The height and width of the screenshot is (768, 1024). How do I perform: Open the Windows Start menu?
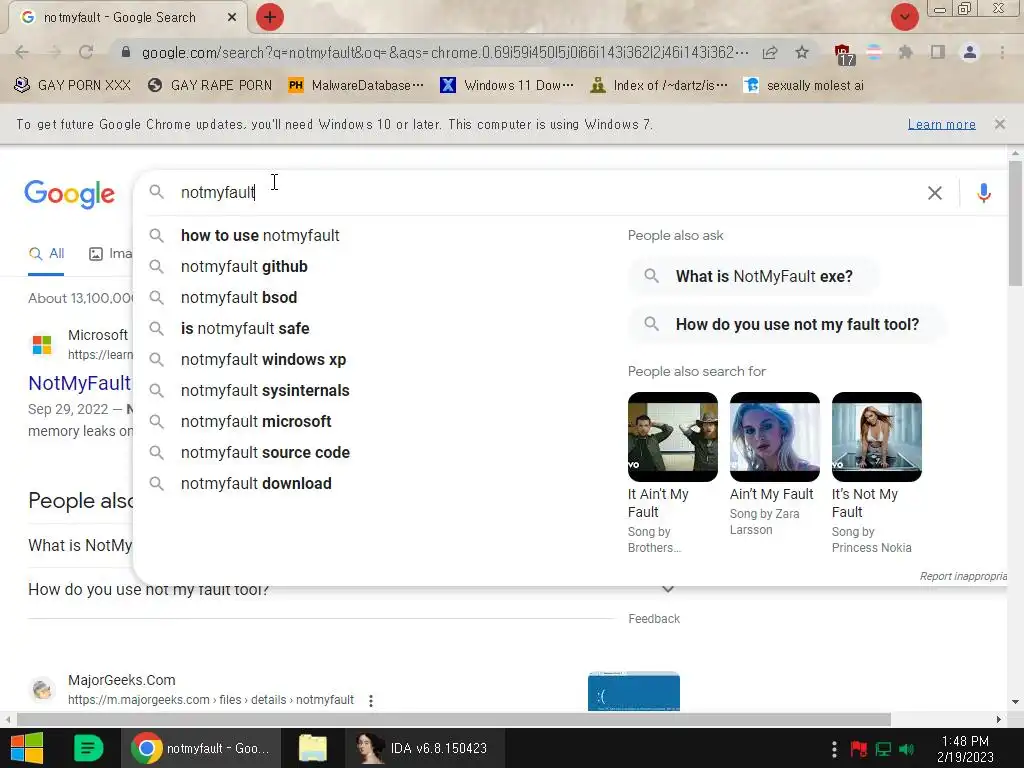click(27, 748)
